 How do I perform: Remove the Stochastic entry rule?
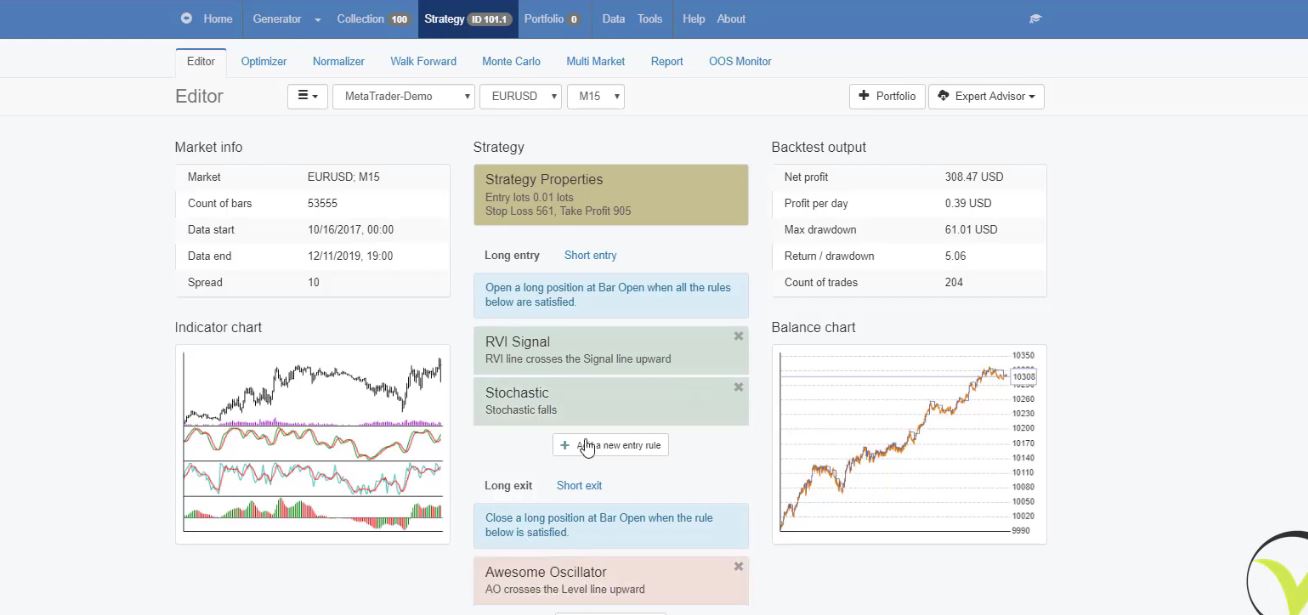(738, 387)
